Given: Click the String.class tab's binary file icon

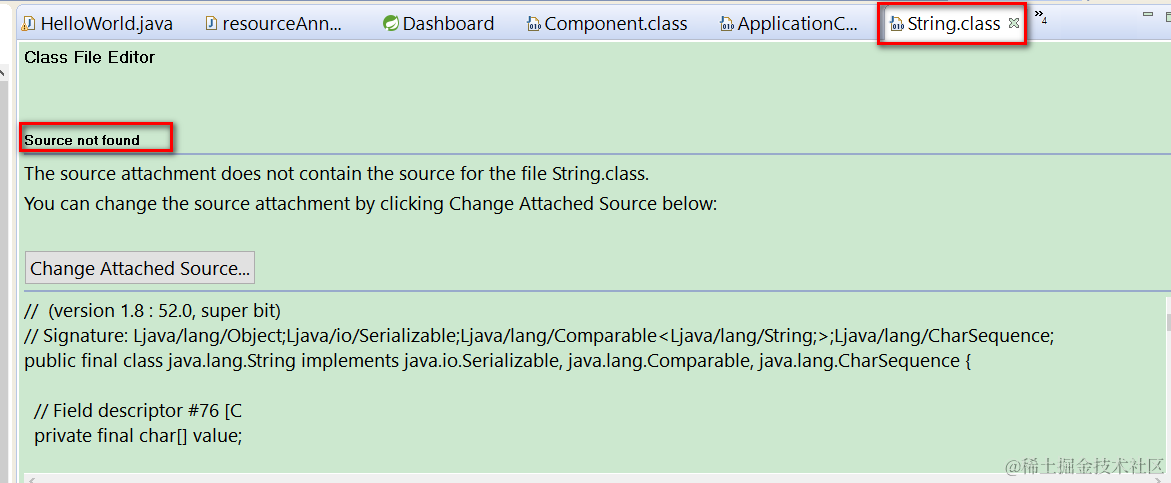Looking at the screenshot, I should pos(896,24).
